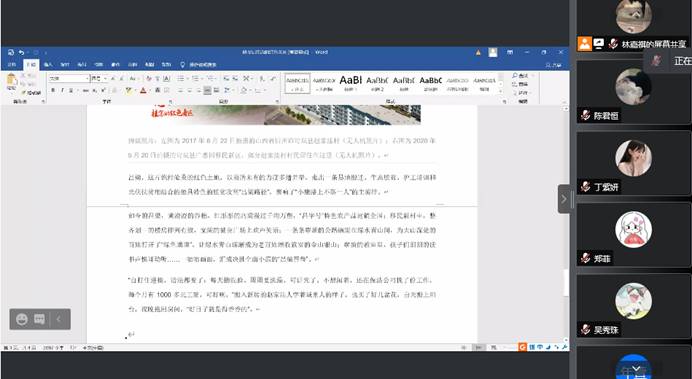The width and height of the screenshot is (692, 379).
Task: Switch to the References tab
Action: pyautogui.click(x=99, y=64)
